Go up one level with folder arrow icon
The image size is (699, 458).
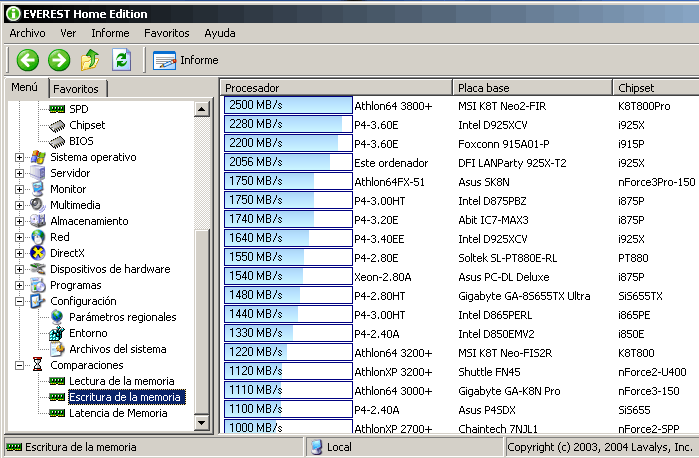[90, 60]
